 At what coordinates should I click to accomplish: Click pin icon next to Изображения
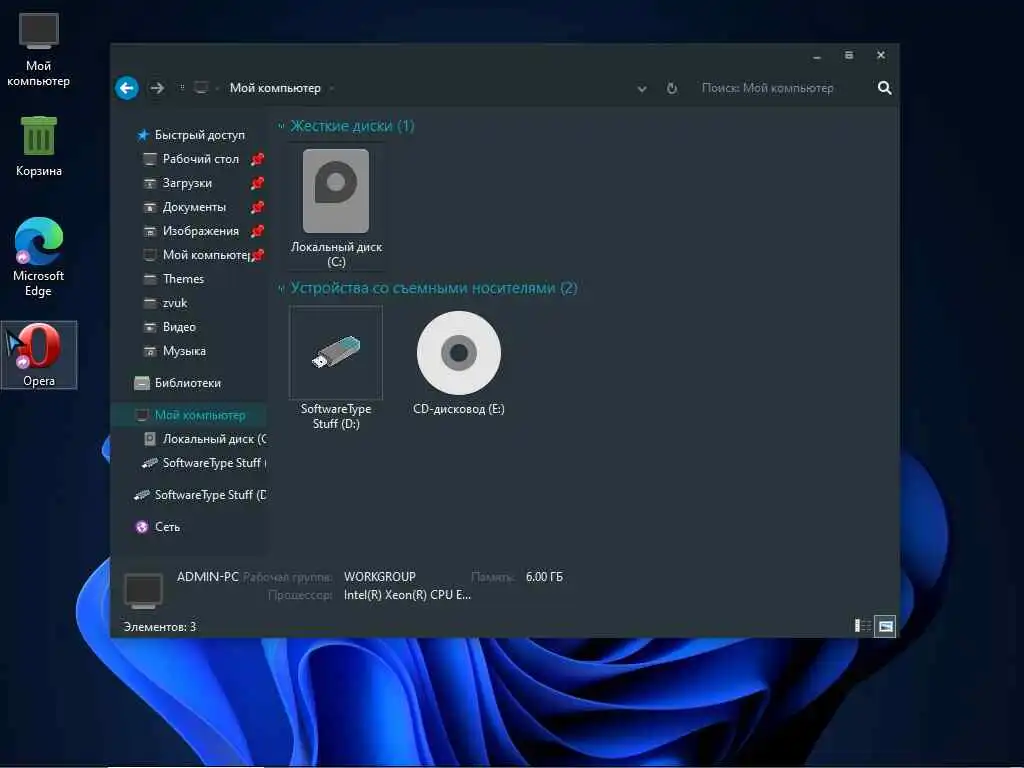click(x=258, y=231)
